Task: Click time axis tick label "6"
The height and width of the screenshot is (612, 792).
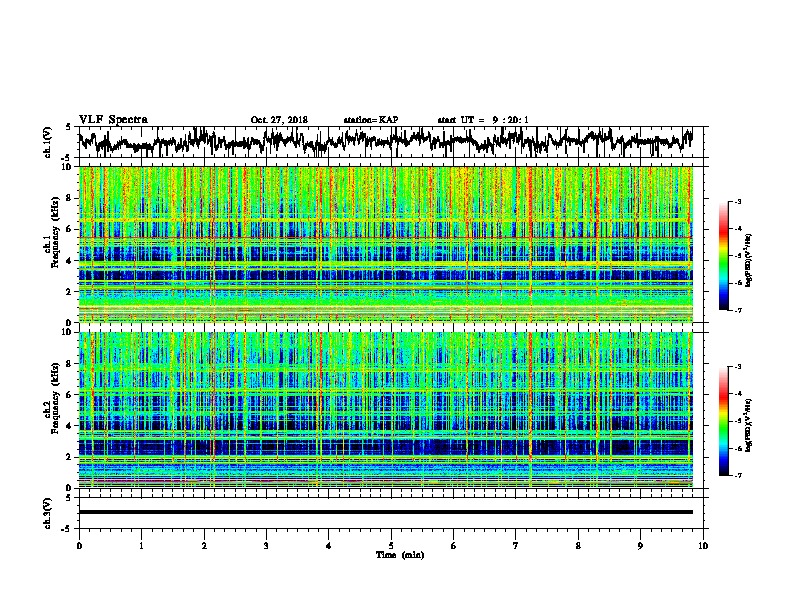Action: (454, 546)
